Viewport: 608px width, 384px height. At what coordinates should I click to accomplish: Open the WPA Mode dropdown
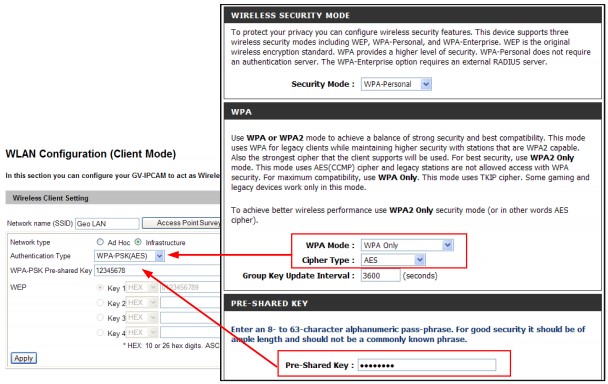(407, 245)
